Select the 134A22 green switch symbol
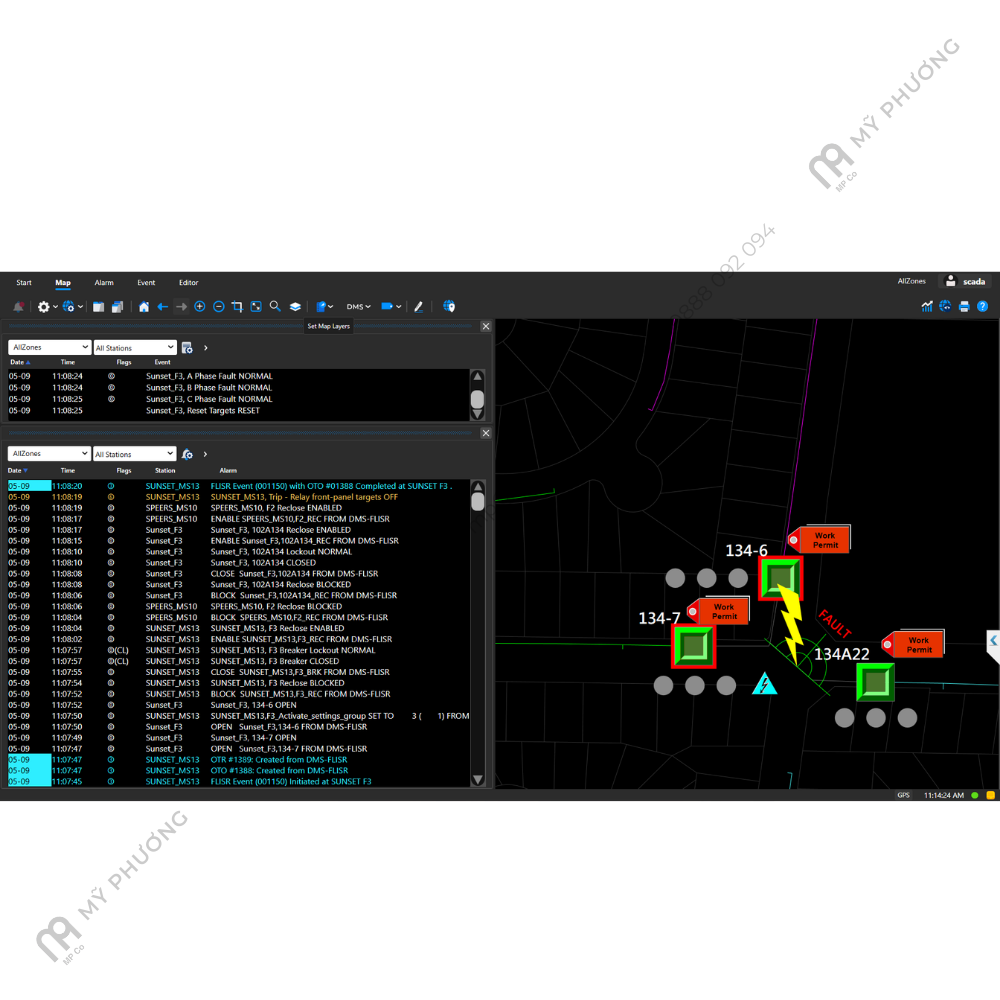This screenshot has width=1000, height=1000. coord(875,681)
